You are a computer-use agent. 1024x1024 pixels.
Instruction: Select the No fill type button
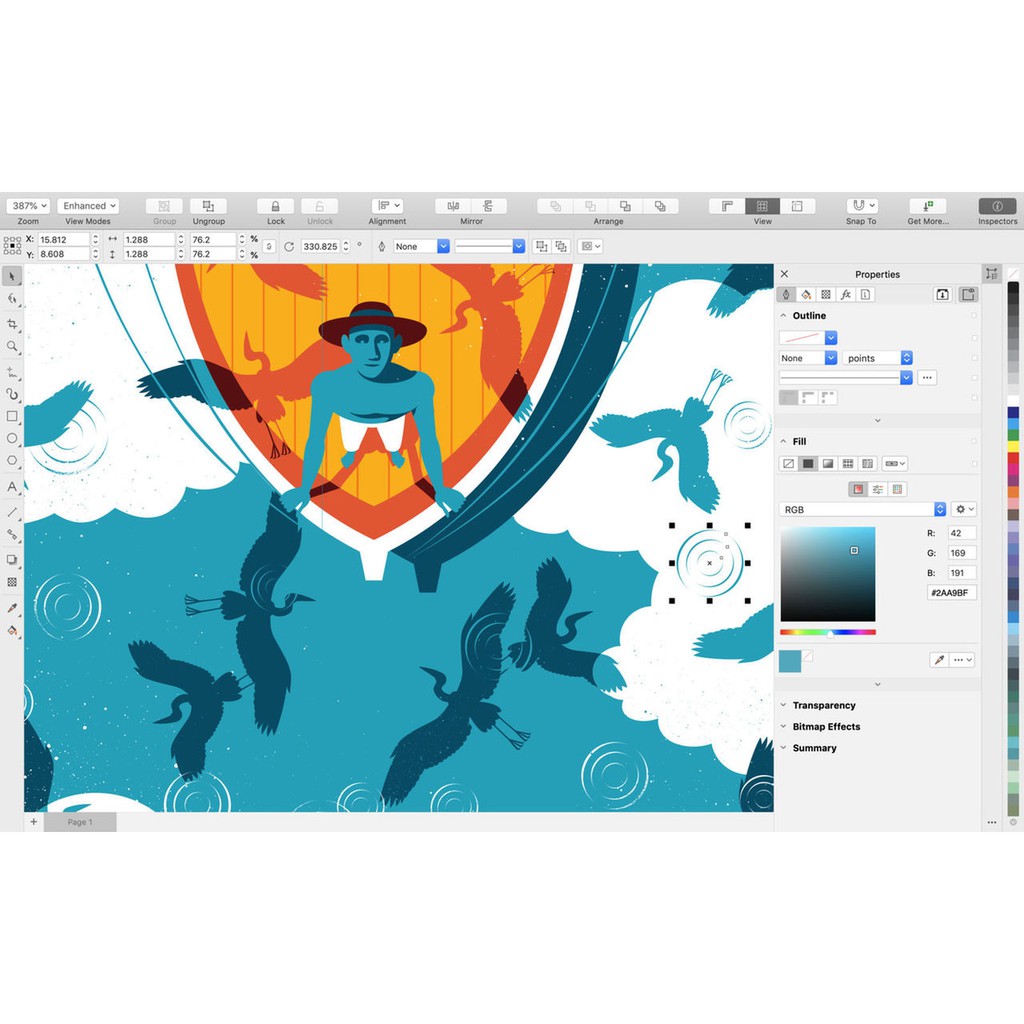click(788, 464)
